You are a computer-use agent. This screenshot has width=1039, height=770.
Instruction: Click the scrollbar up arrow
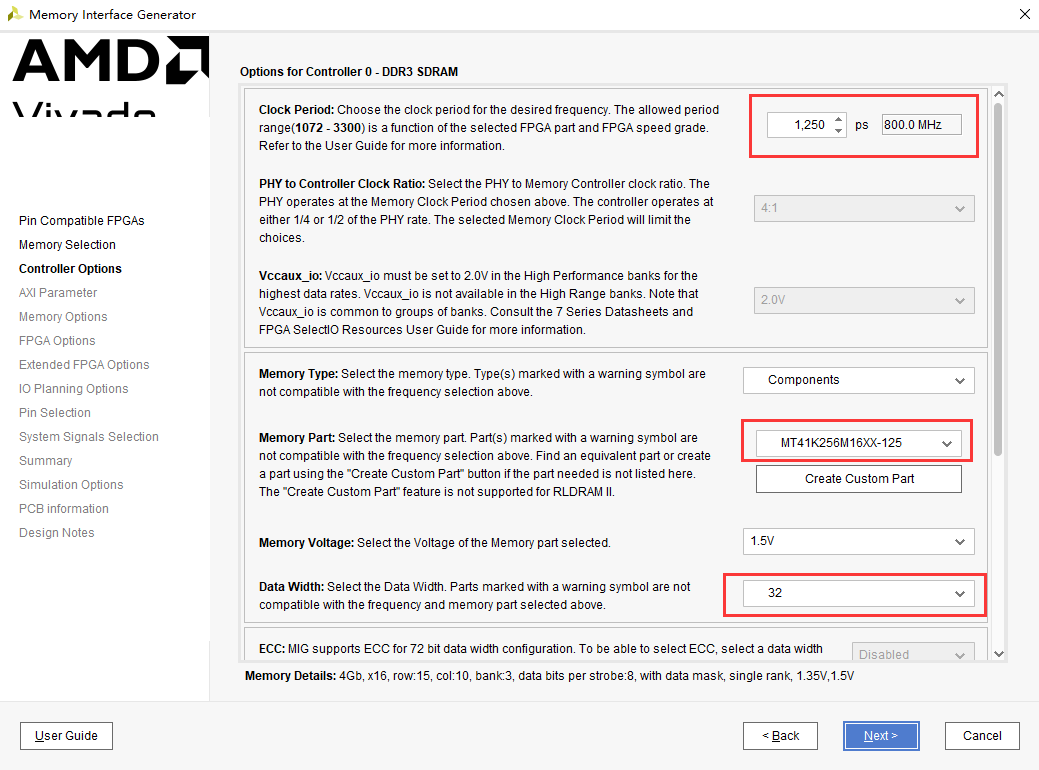[x=999, y=94]
